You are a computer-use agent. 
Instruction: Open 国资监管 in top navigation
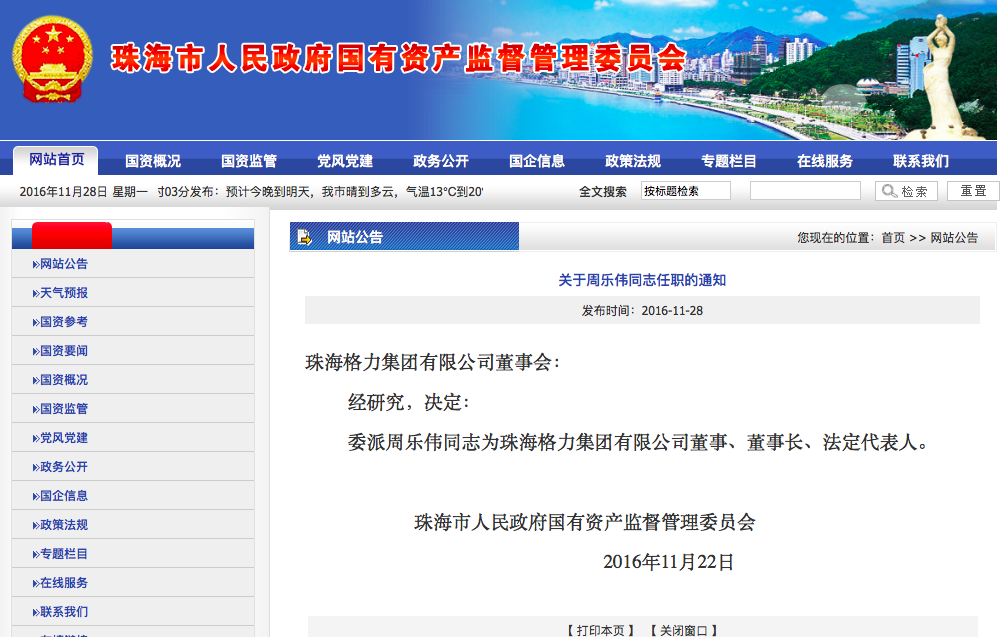[249, 161]
